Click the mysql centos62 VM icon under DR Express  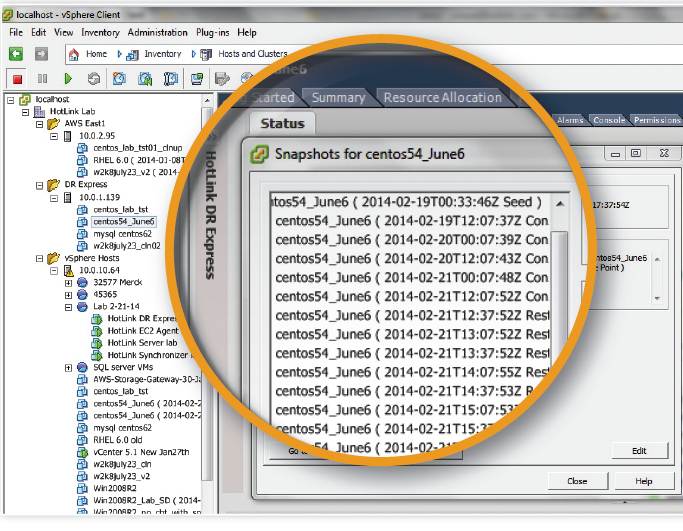[x=82, y=234]
